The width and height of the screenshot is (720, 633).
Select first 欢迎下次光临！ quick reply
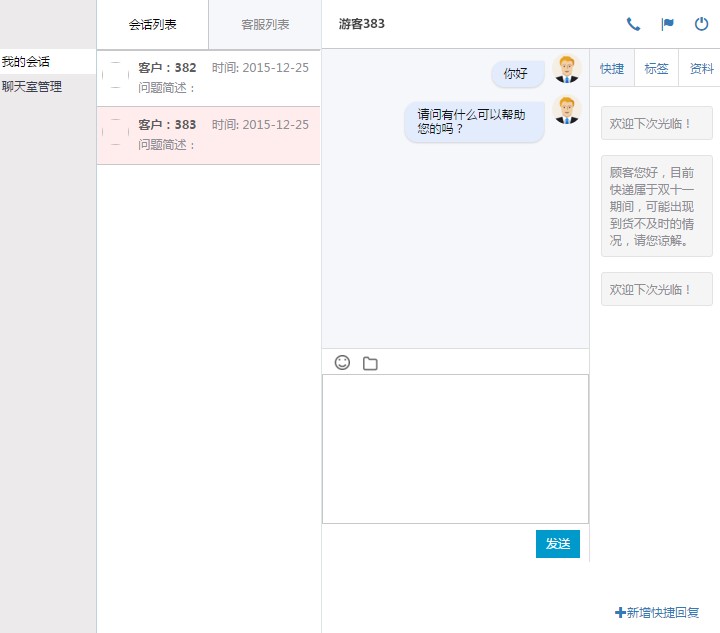pyautogui.click(x=657, y=123)
